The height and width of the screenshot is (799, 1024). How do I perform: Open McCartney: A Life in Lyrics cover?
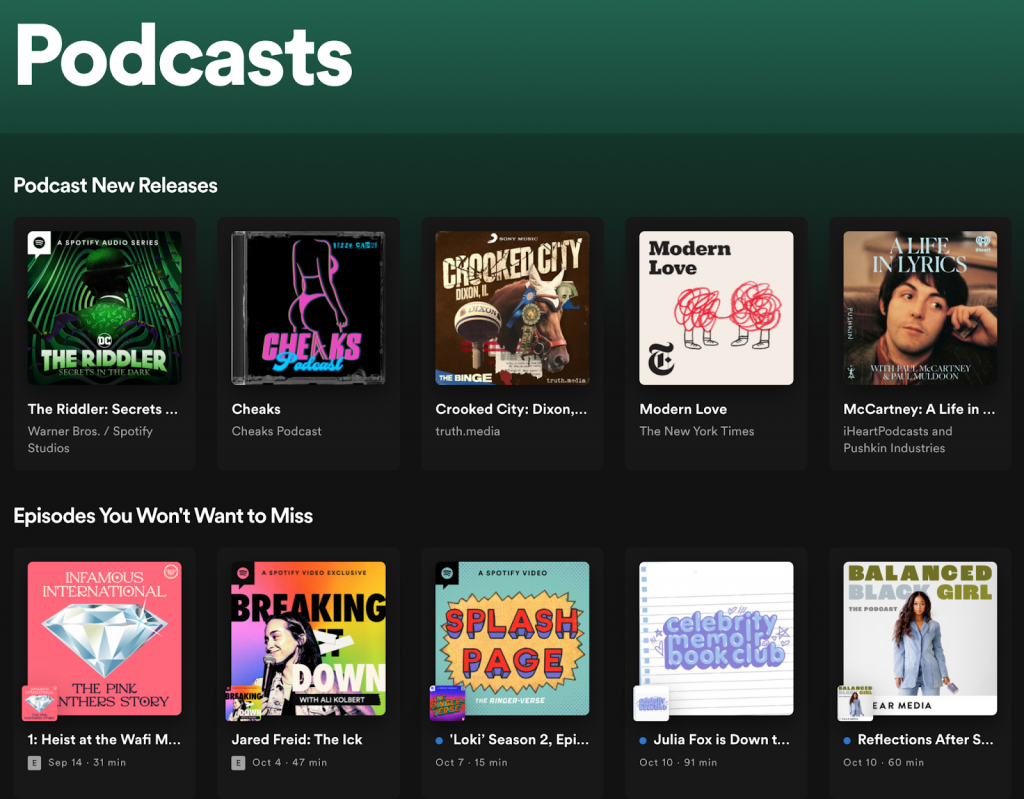(x=920, y=308)
